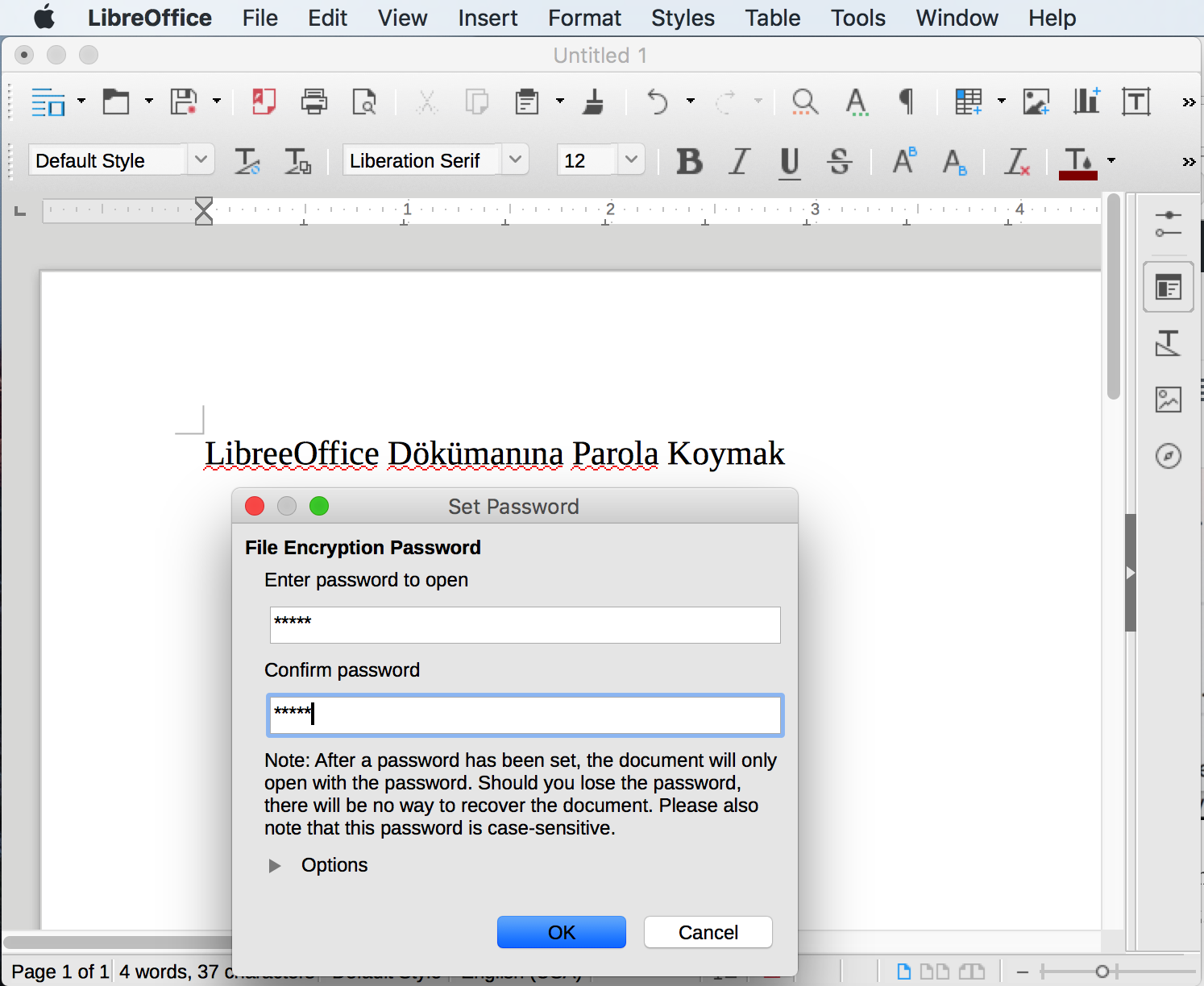Screen dimensions: 1204x986
Task: Click New Style from Selection icon
Action: (x=297, y=161)
